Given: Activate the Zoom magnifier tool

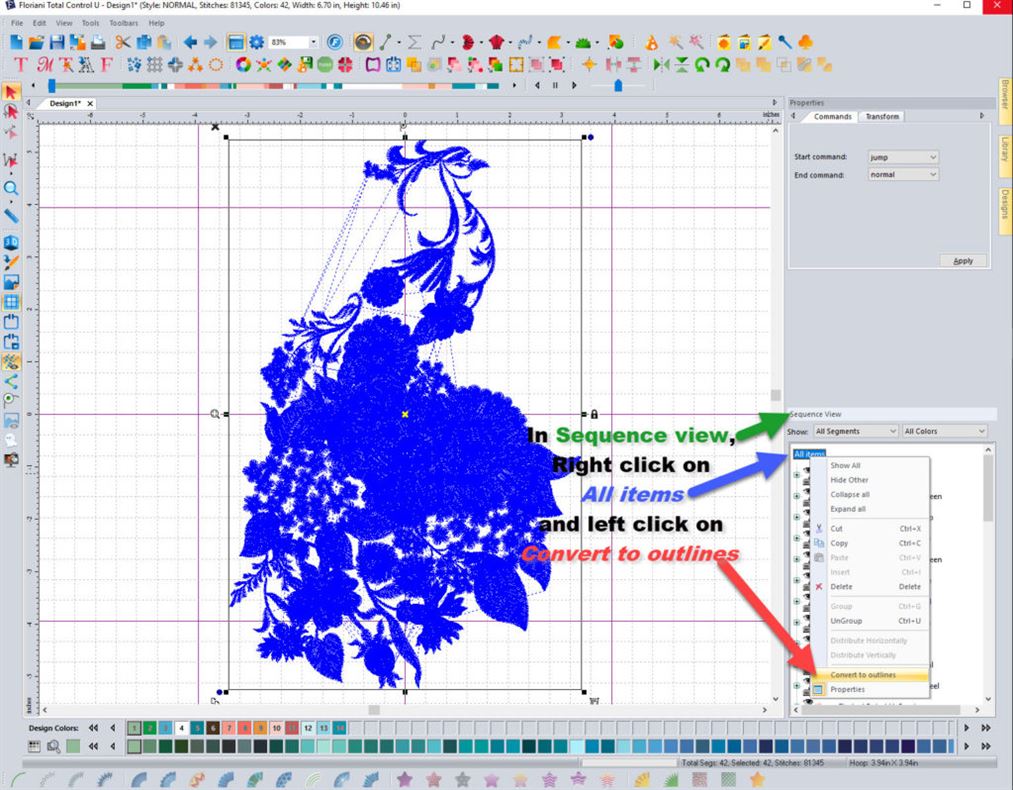Looking at the screenshot, I should click(12, 188).
